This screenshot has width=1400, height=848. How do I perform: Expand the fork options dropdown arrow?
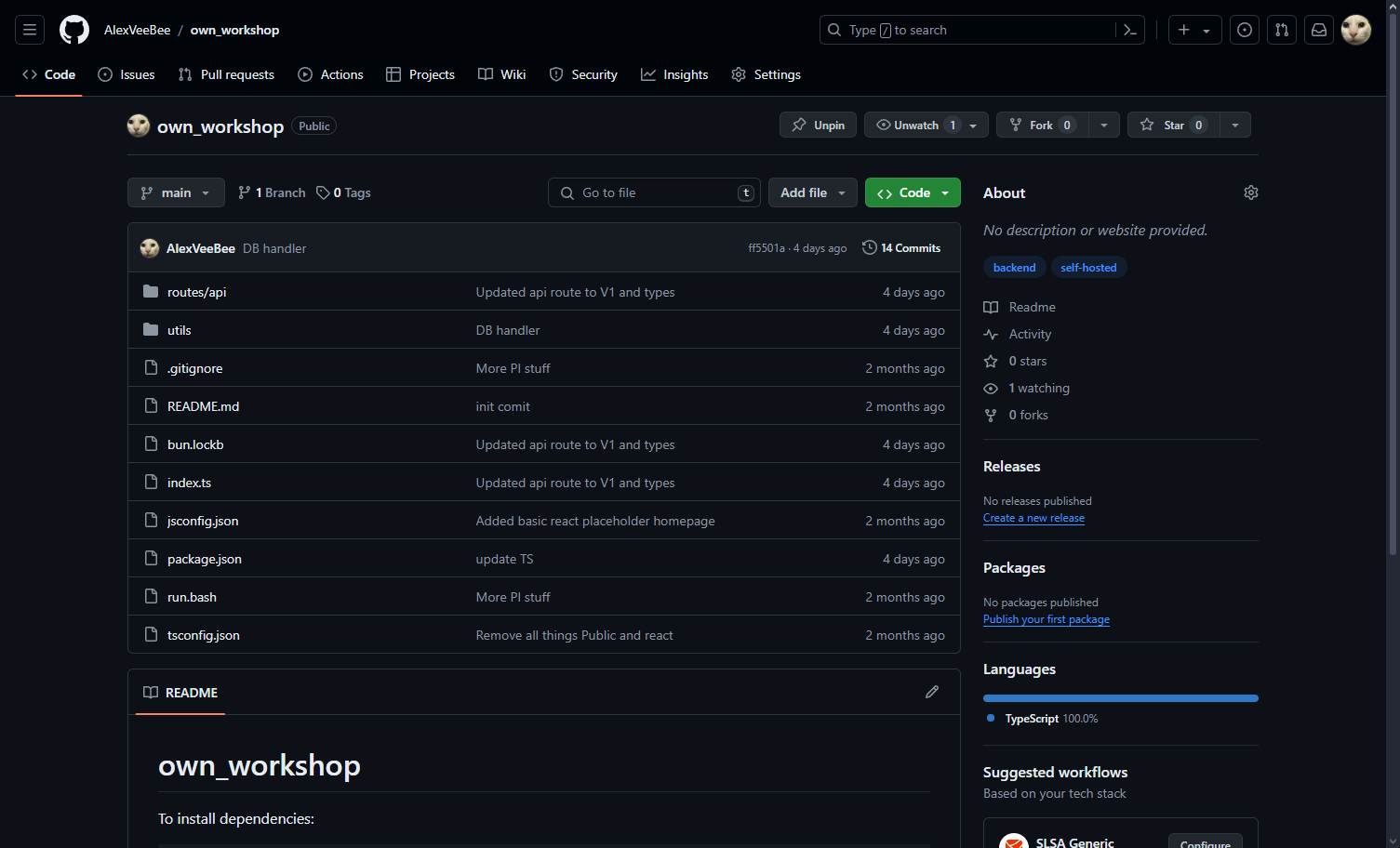[x=1104, y=125]
